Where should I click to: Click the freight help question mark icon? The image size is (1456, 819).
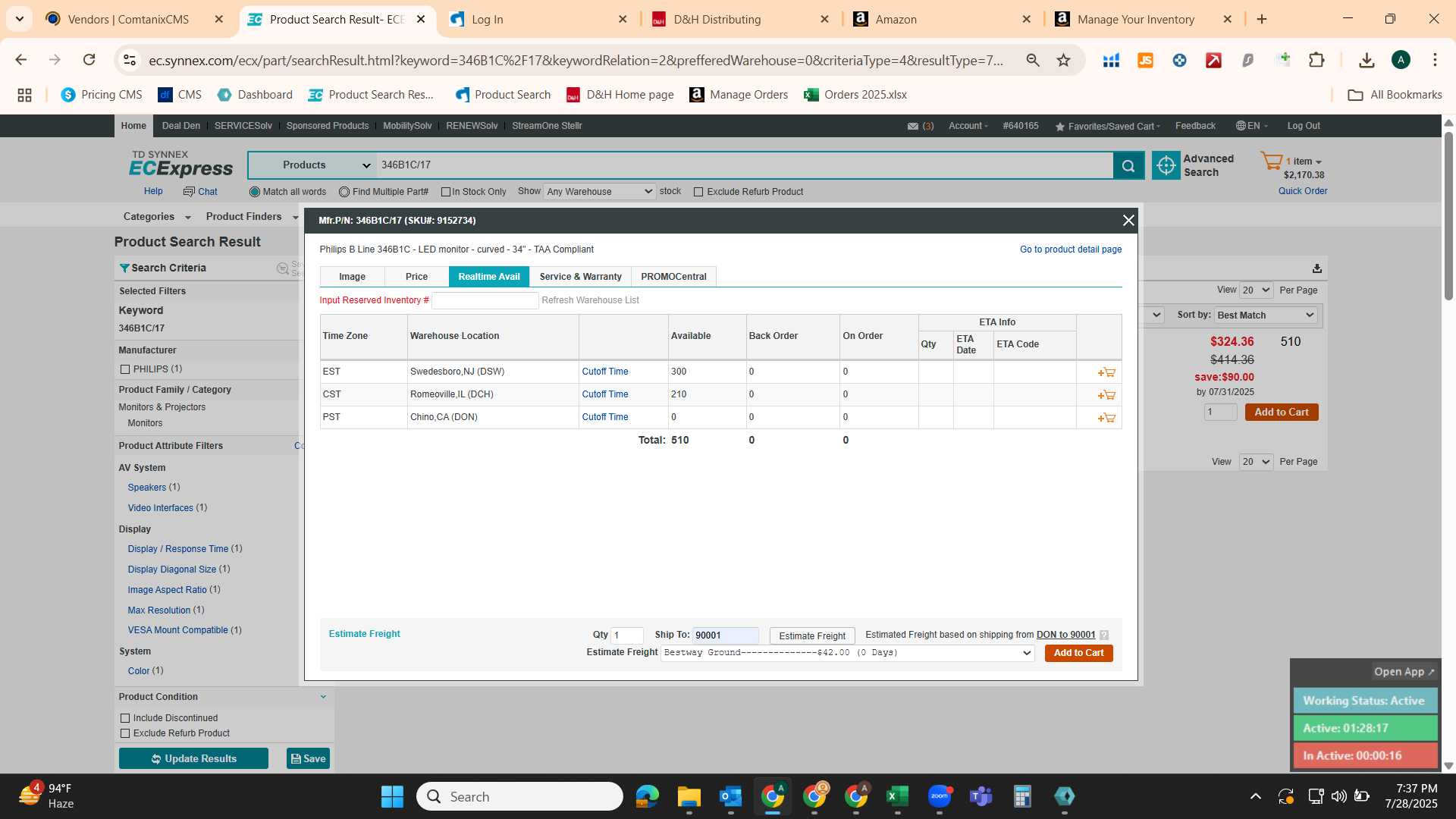click(x=1104, y=635)
